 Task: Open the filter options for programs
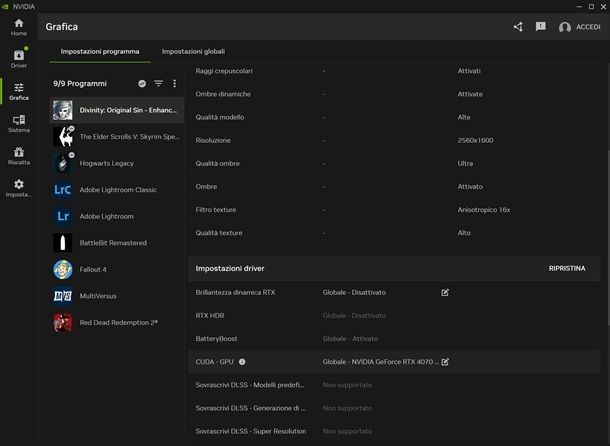[x=158, y=84]
